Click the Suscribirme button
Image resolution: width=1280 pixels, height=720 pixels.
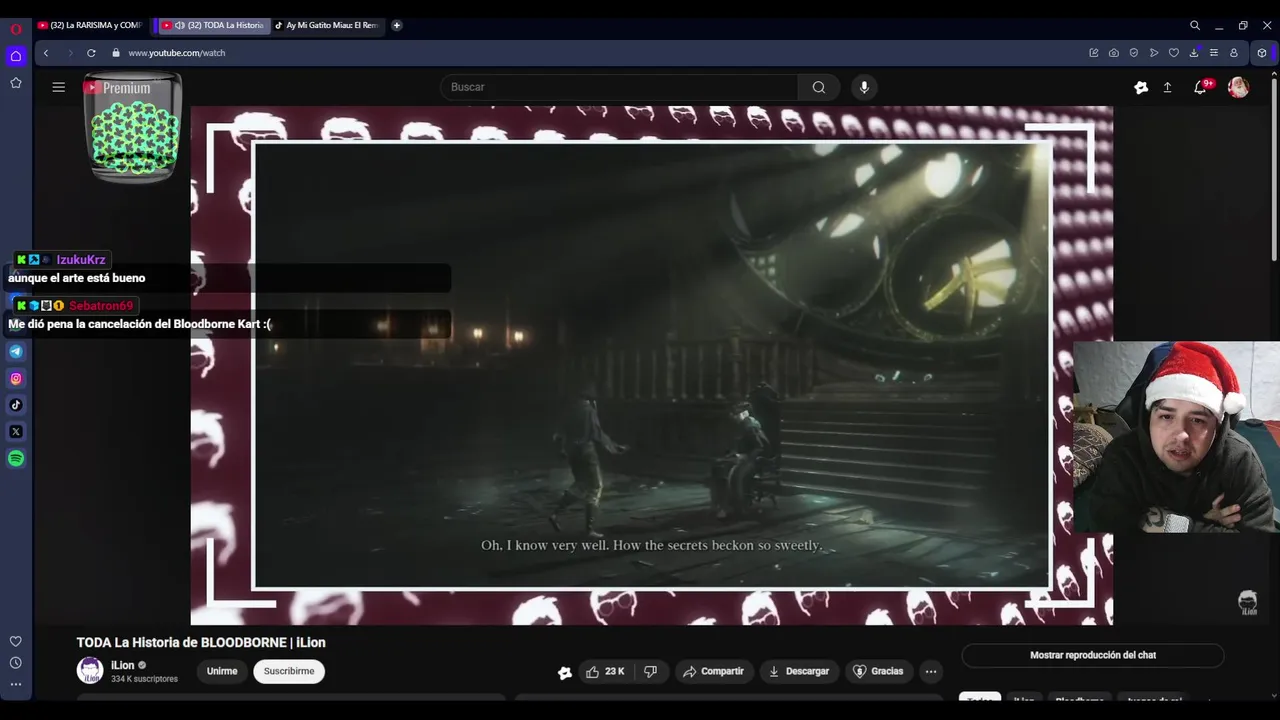click(x=289, y=671)
